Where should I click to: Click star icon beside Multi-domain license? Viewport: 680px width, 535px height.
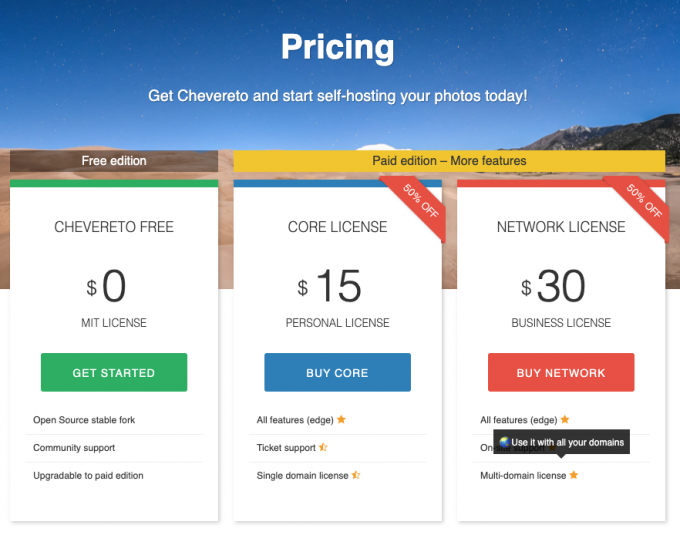click(574, 476)
